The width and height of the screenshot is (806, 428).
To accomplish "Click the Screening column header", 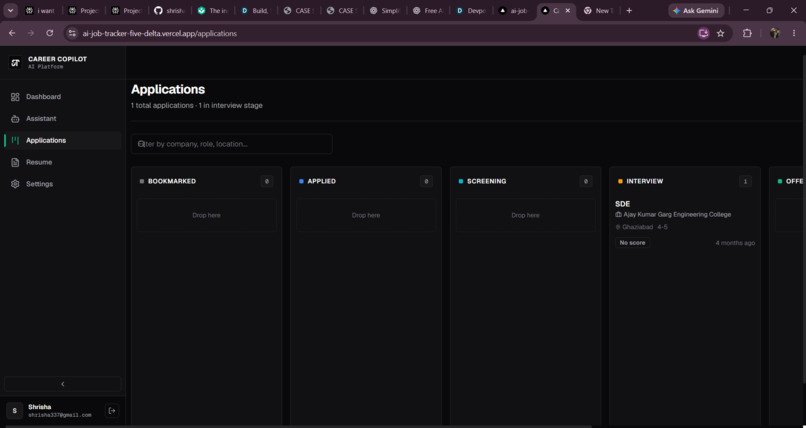I will pyautogui.click(x=486, y=181).
